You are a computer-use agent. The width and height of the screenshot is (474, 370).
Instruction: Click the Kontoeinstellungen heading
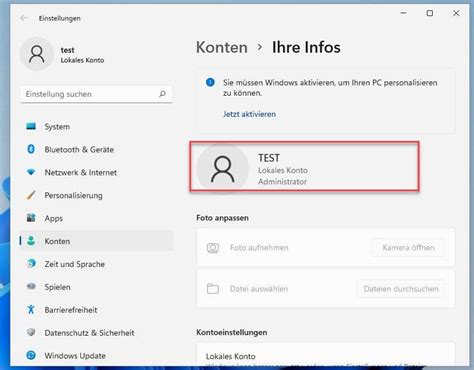[x=232, y=332]
